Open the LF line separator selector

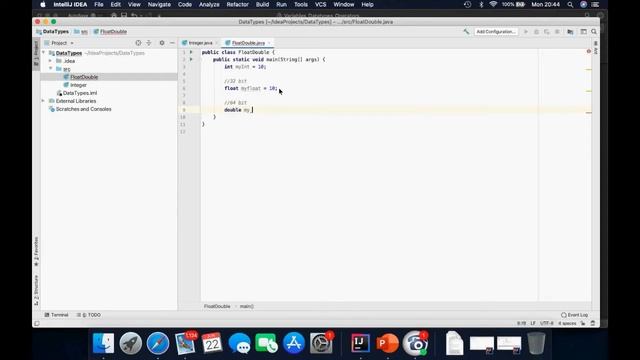[x=533, y=323]
